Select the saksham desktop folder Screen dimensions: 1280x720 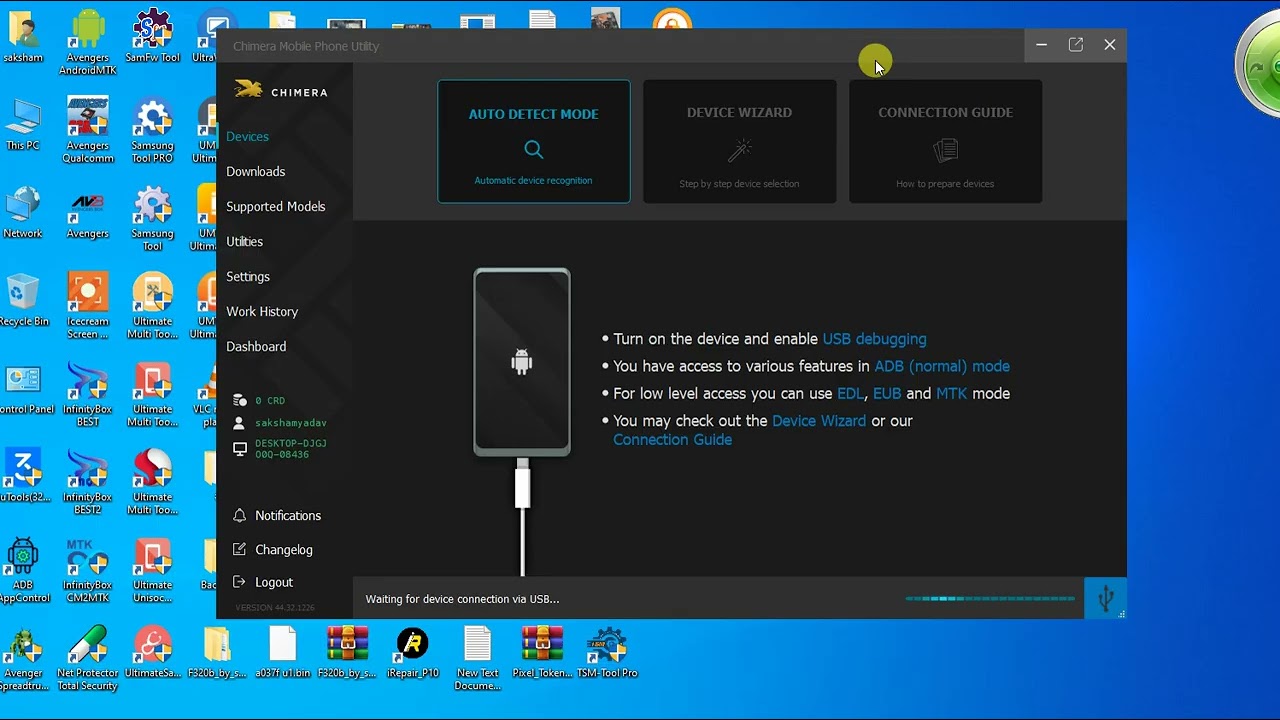click(22, 37)
